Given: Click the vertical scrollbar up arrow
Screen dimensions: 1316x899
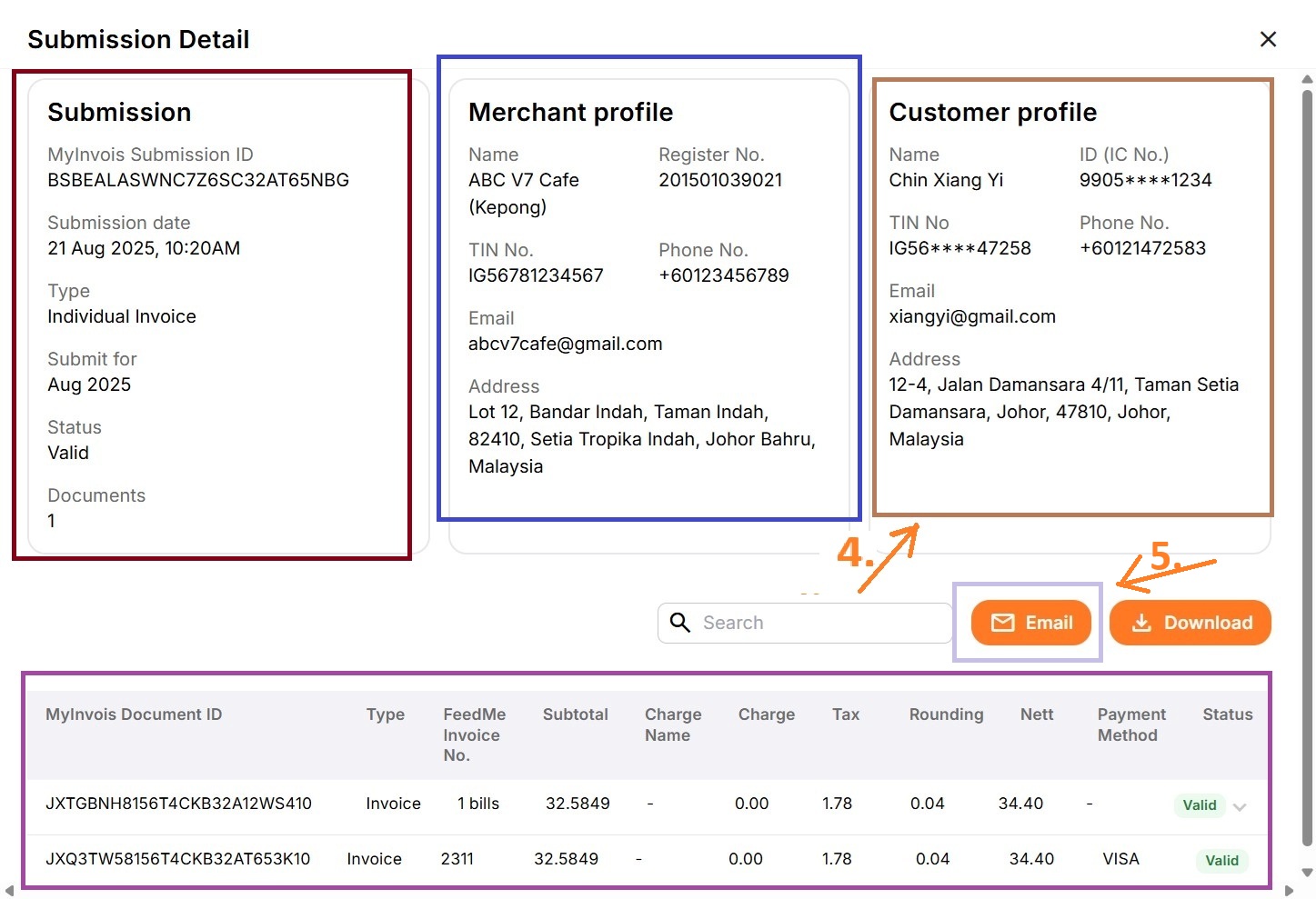Looking at the screenshot, I should (x=1307, y=80).
